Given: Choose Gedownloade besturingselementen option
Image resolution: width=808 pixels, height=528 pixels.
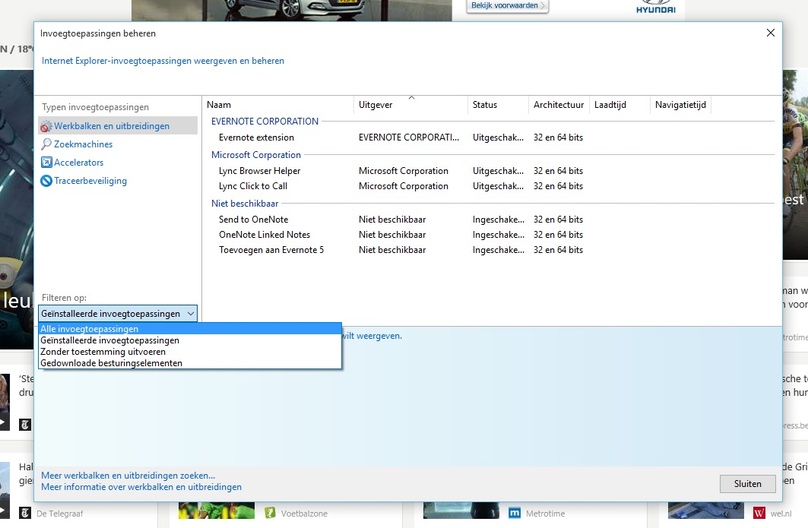Looking at the screenshot, I should [190, 363].
